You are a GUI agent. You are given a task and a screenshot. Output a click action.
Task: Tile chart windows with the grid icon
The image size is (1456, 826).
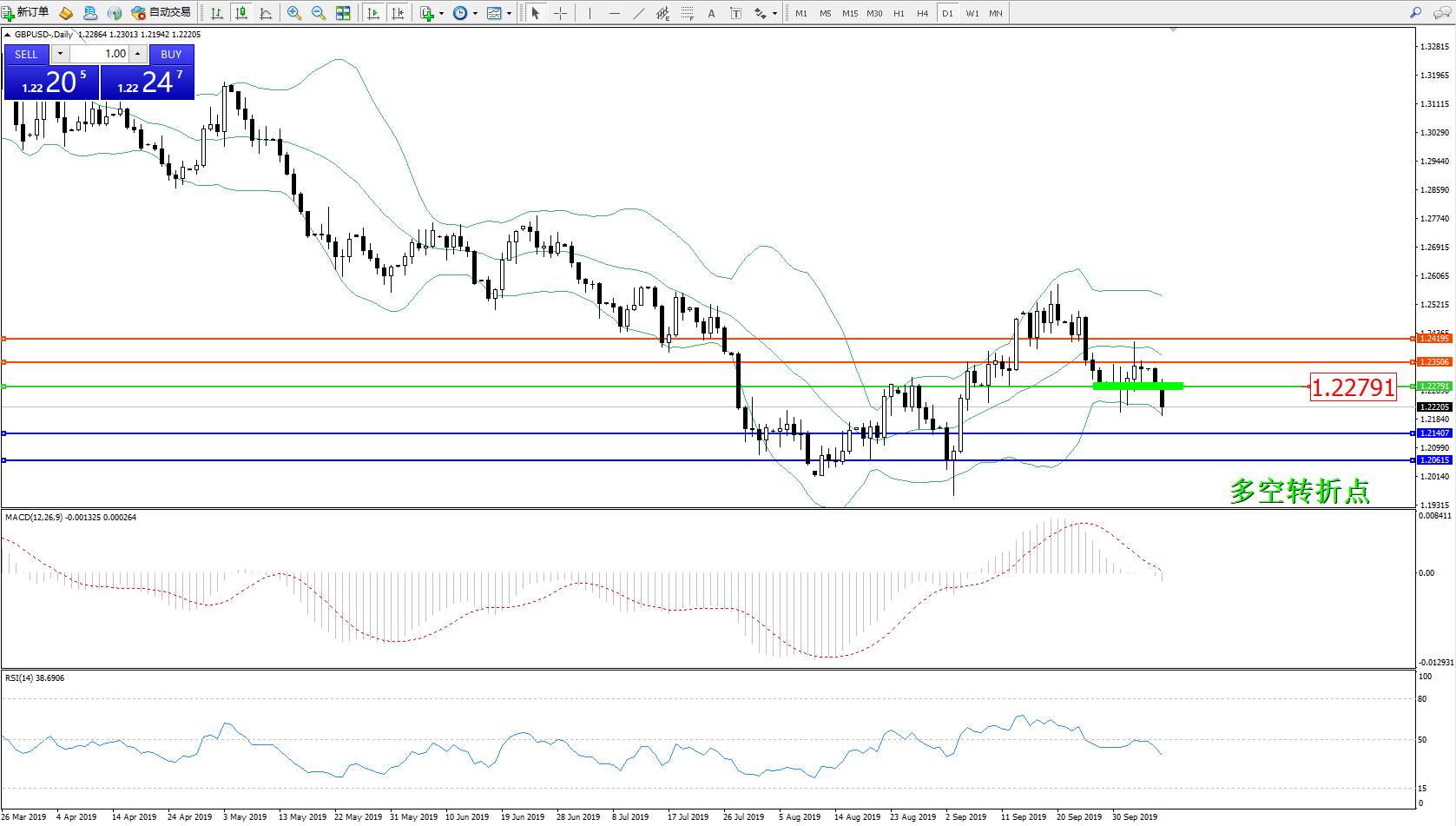[343, 13]
